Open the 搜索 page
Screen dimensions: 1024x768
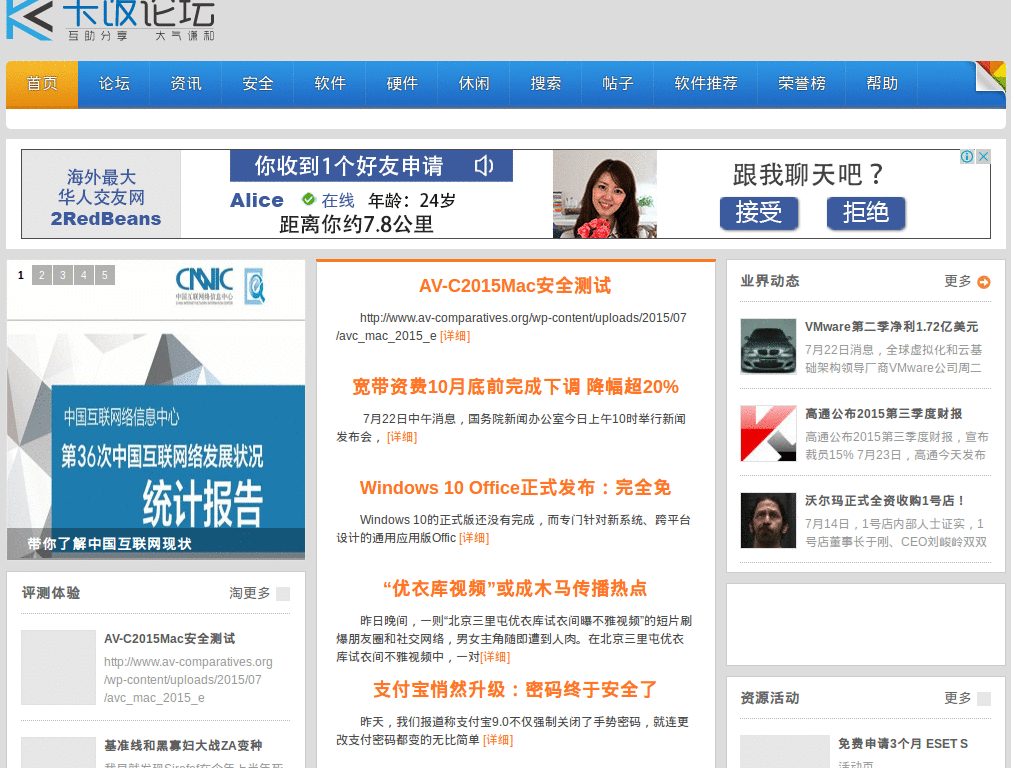coord(546,84)
